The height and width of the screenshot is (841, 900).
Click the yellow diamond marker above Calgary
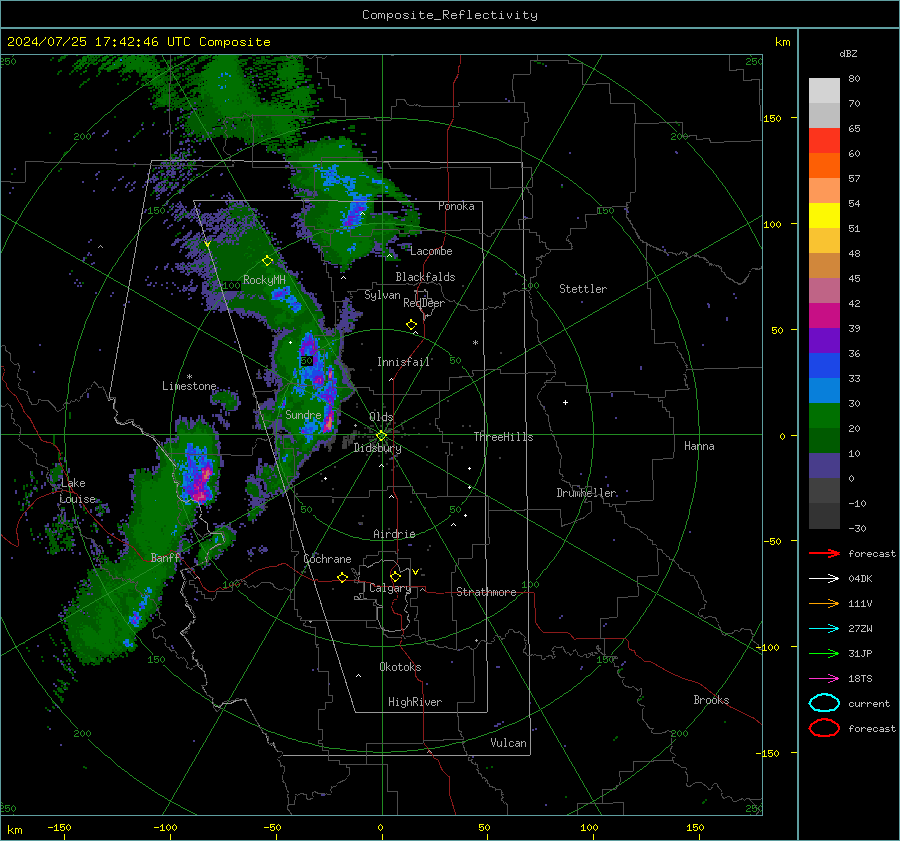395,576
